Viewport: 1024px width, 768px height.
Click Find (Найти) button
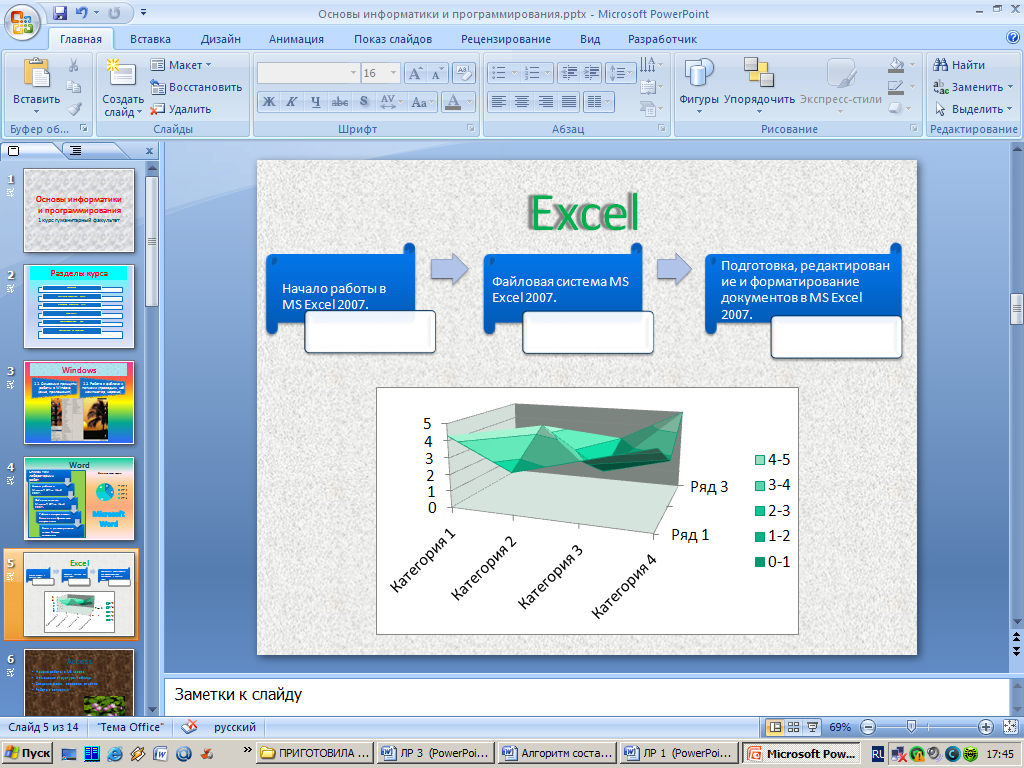pyautogui.click(x=959, y=65)
